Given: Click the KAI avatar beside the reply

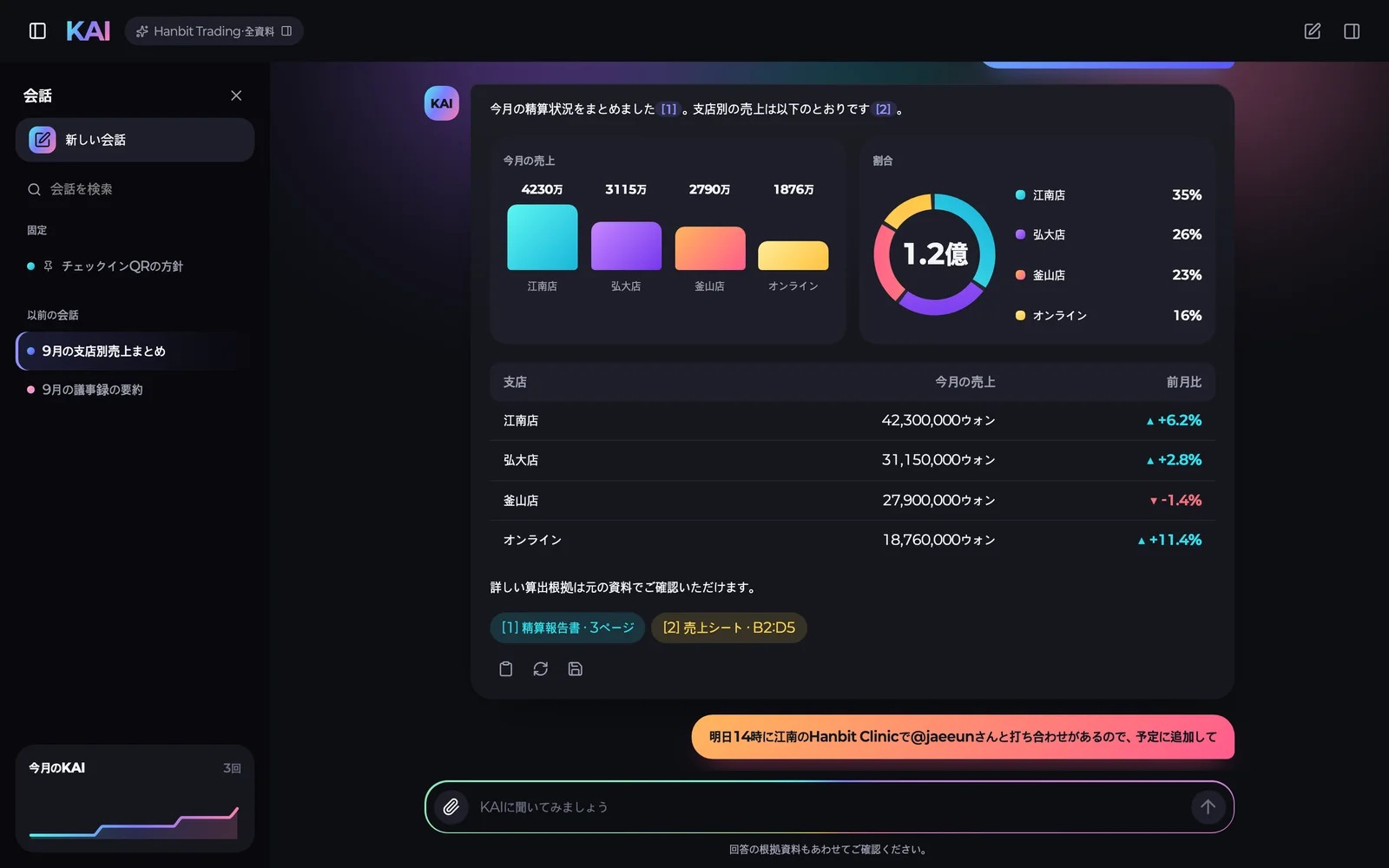Looking at the screenshot, I should pos(441,103).
